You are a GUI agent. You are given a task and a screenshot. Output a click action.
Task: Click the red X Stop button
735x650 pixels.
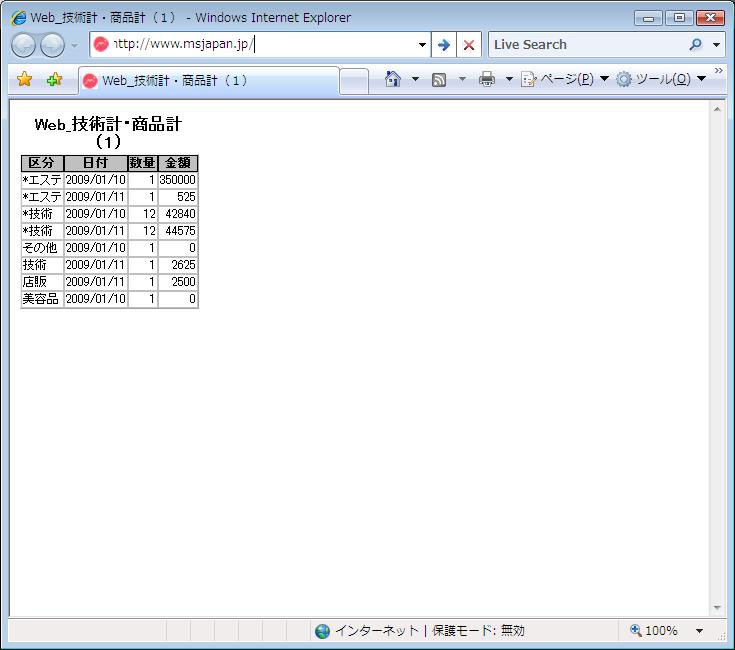pyautogui.click(x=469, y=45)
